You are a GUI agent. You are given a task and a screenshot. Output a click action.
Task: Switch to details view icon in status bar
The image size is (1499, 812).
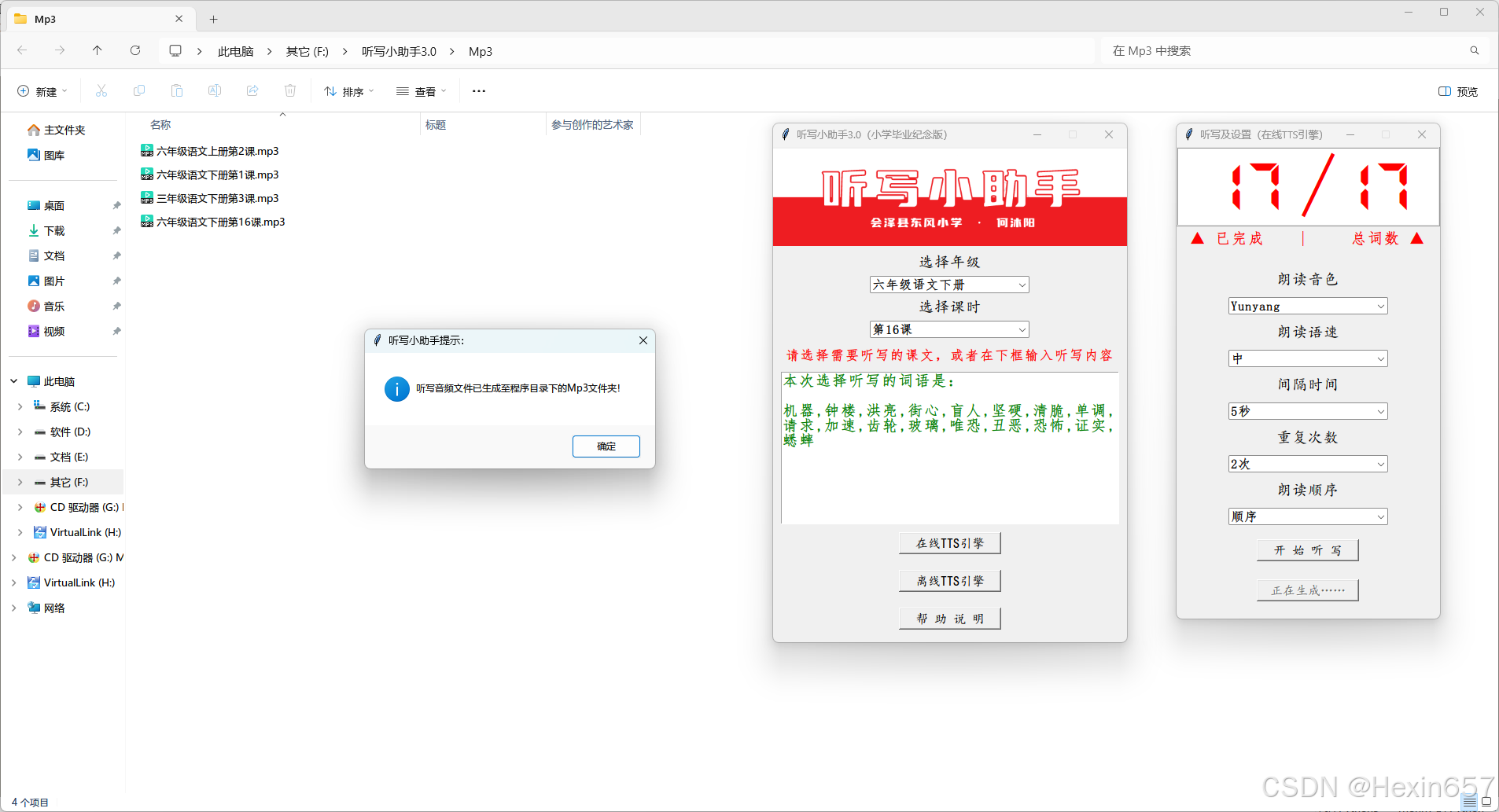point(1469,802)
